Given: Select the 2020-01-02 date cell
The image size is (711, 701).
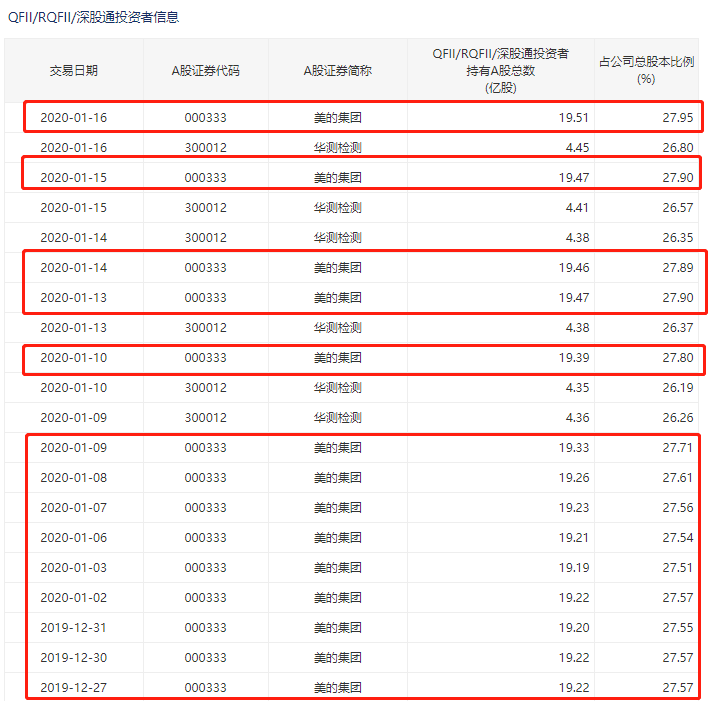Looking at the screenshot, I should (x=73, y=598).
